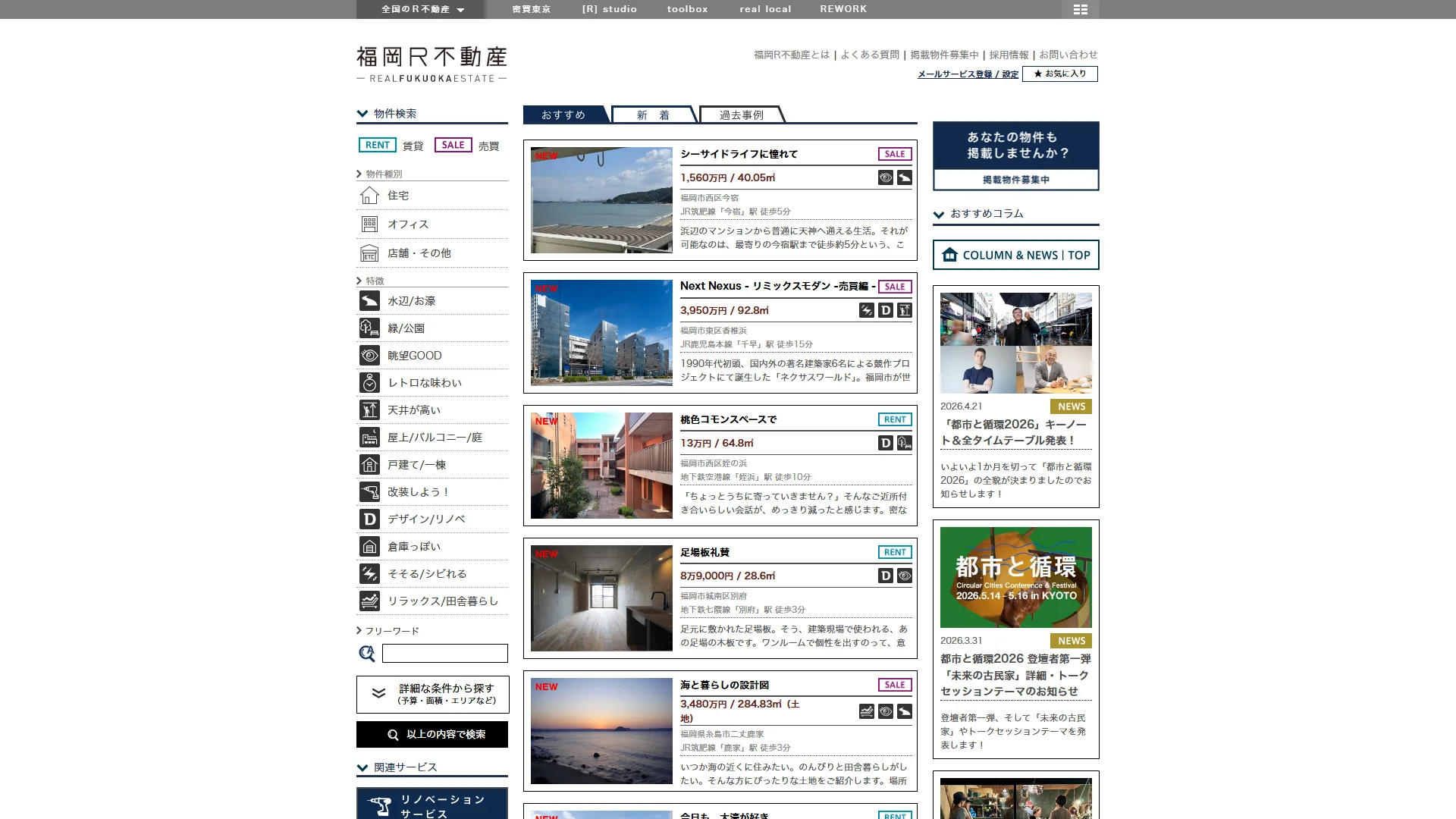Screen dimensions: 1456x819
Task: Choose the レトロな味わい retro icon
Action: tap(369, 383)
